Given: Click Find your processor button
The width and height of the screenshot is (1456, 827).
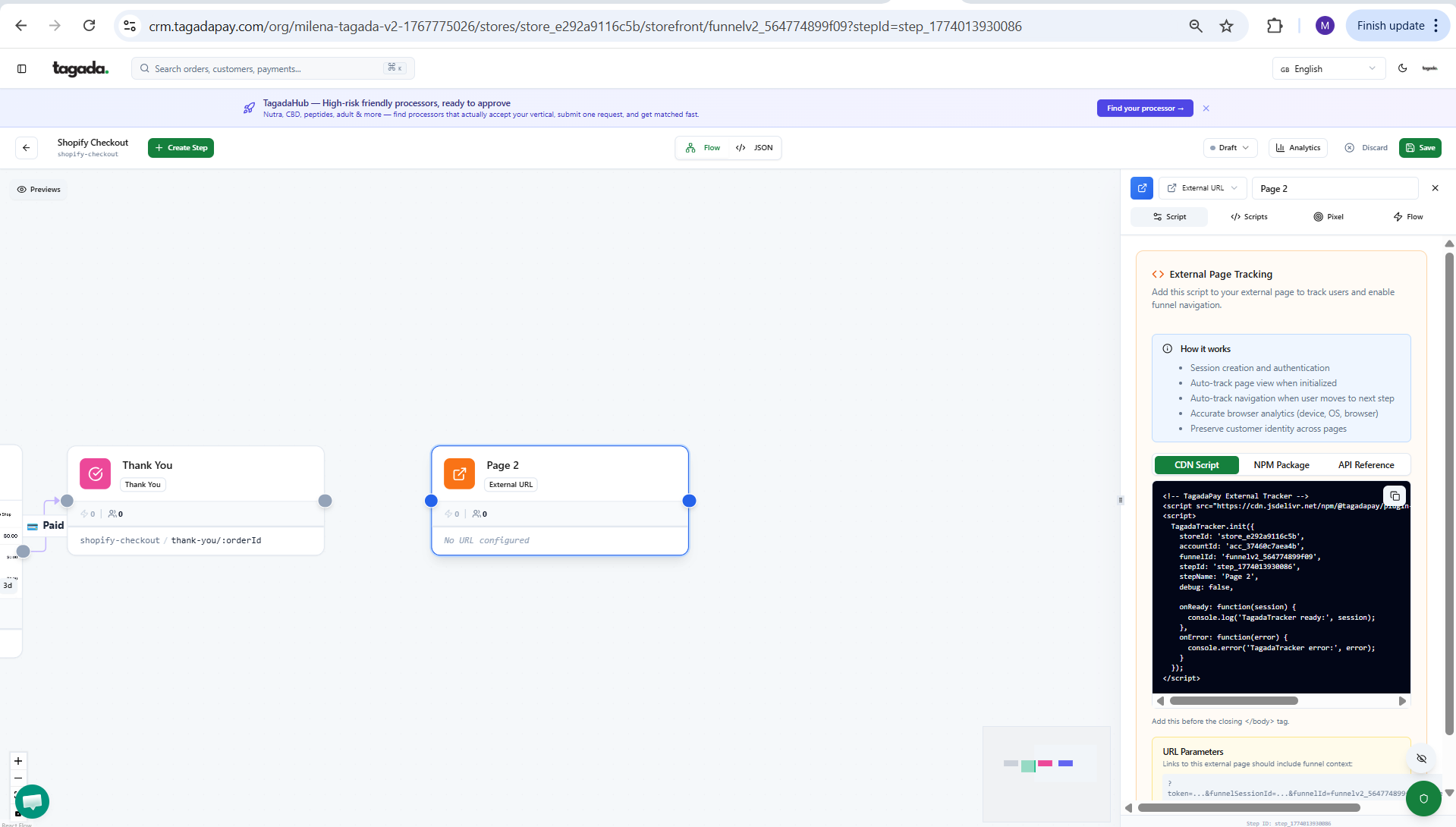Looking at the screenshot, I should pyautogui.click(x=1144, y=108).
